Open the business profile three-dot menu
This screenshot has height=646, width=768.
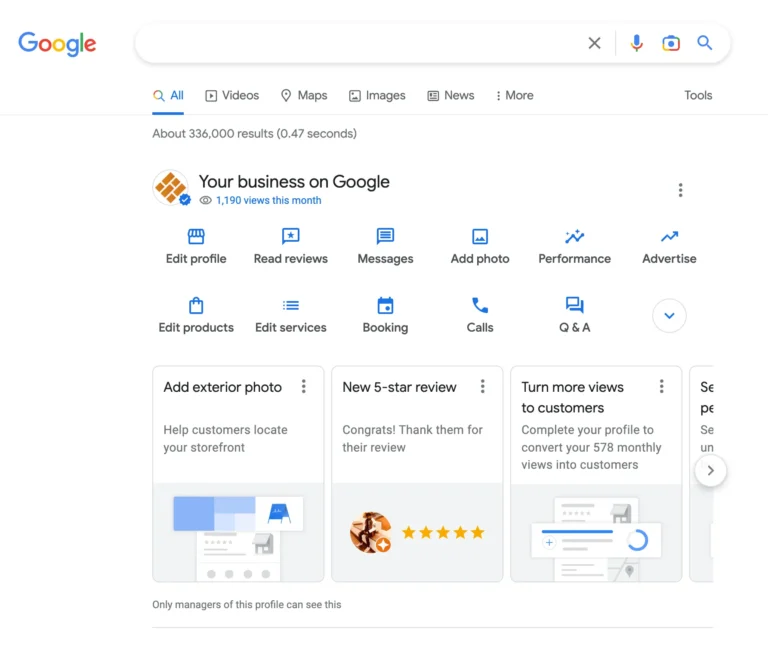coord(680,190)
